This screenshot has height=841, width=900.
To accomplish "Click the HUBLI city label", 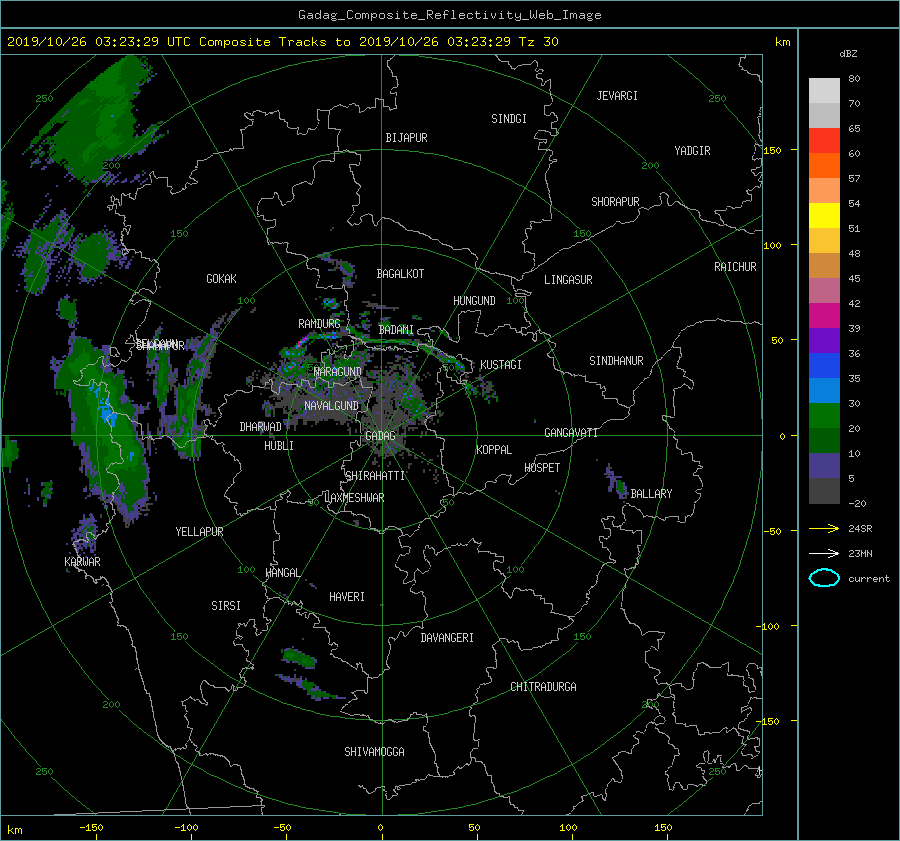I will (x=279, y=445).
